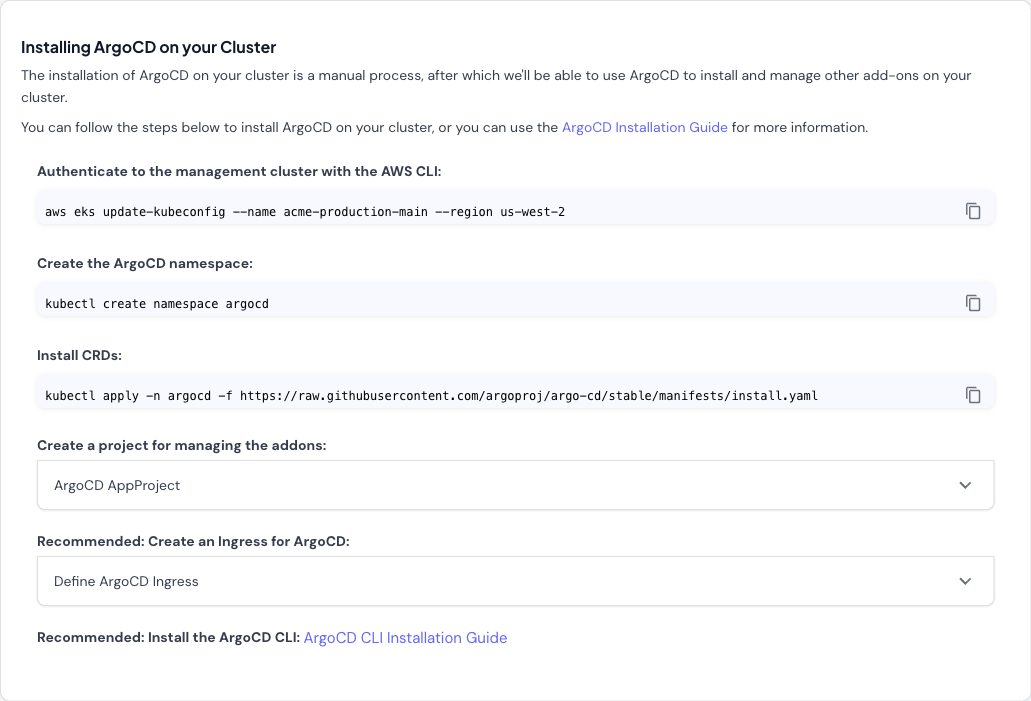Click the copy icon beside the authentication command
This screenshot has width=1031, height=701.
click(973, 211)
